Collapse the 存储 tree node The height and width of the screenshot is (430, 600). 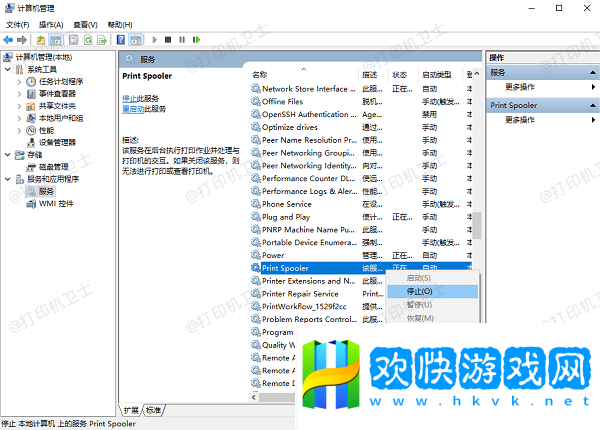tap(8, 155)
